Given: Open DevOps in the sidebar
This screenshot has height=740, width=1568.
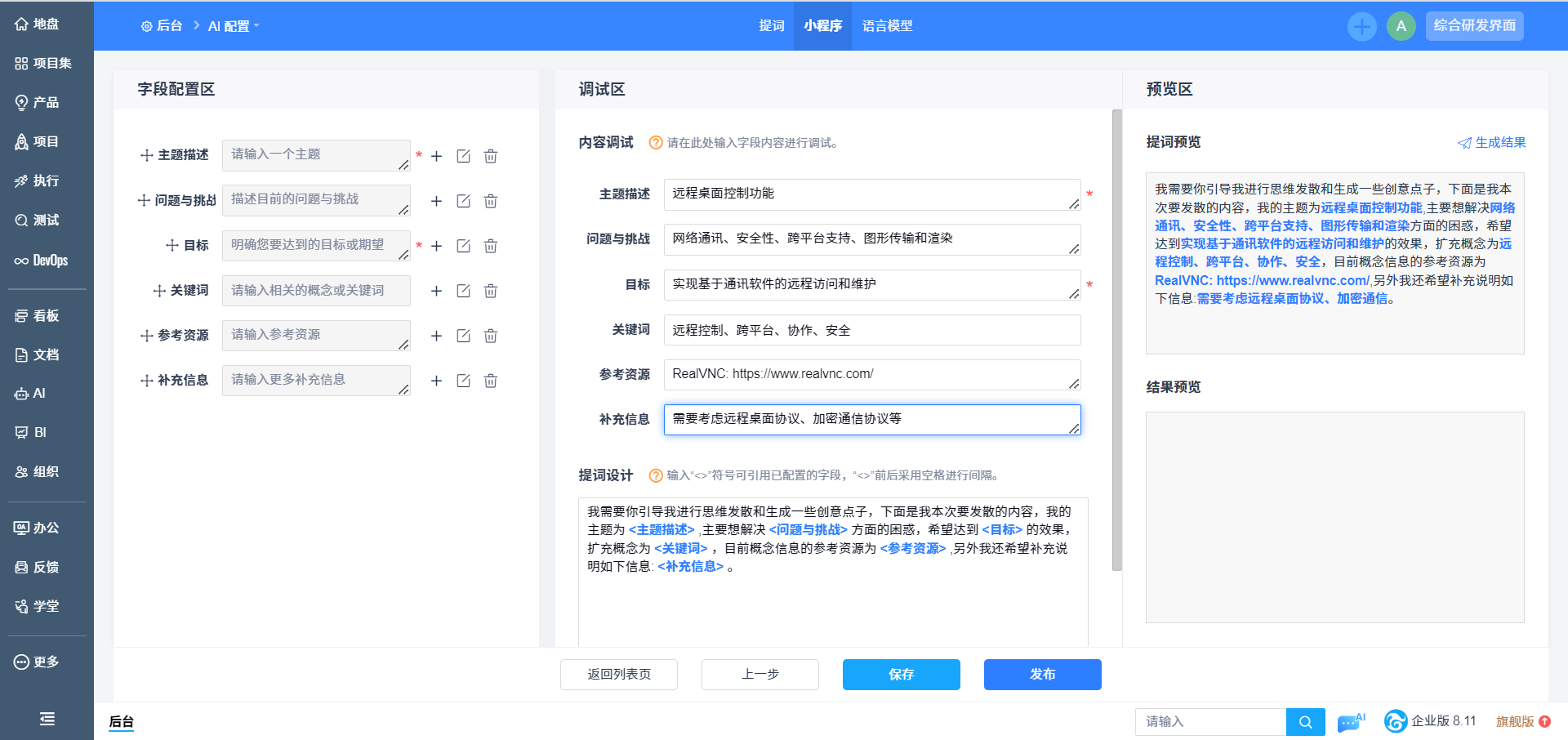Looking at the screenshot, I should click(x=42, y=261).
